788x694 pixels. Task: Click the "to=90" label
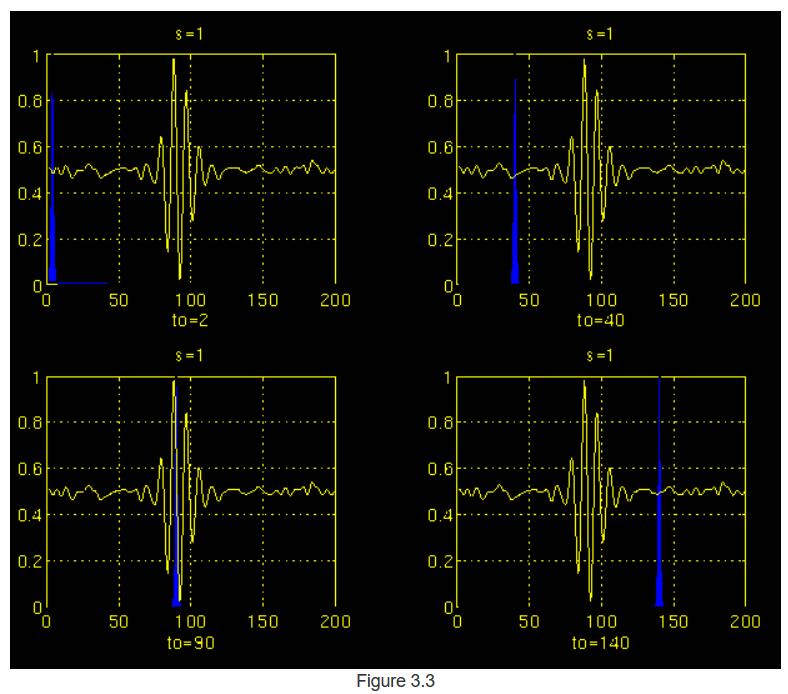point(190,643)
